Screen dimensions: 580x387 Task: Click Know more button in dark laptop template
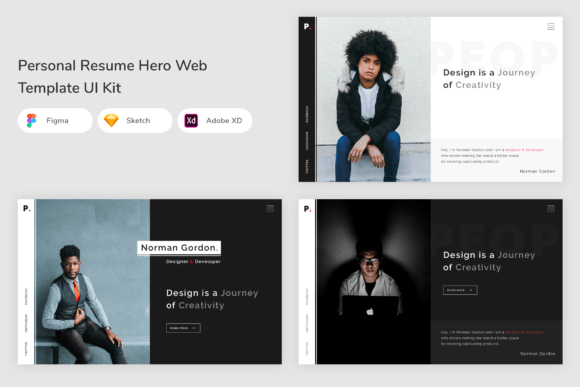[x=460, y=290]
